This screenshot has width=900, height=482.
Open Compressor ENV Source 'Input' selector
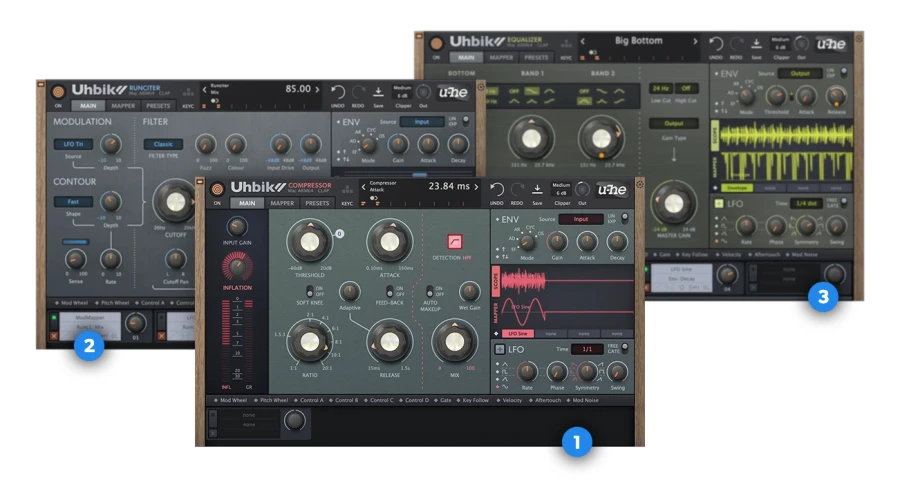point(580,219)
